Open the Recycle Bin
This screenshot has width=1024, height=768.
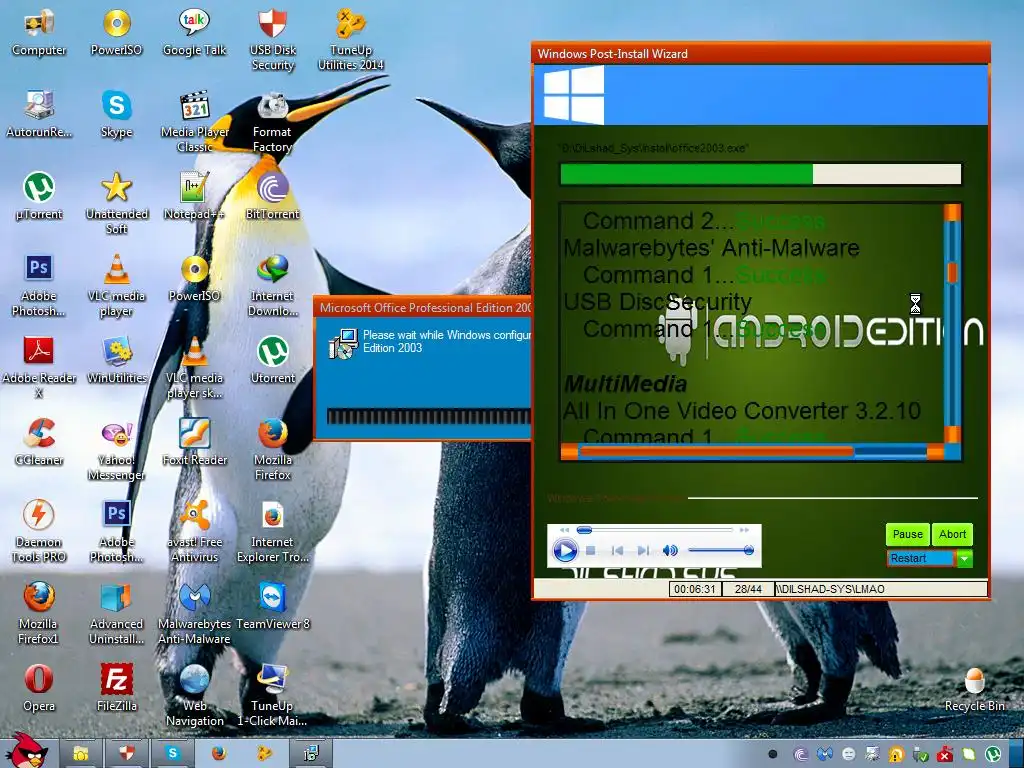tap(974, 690)
